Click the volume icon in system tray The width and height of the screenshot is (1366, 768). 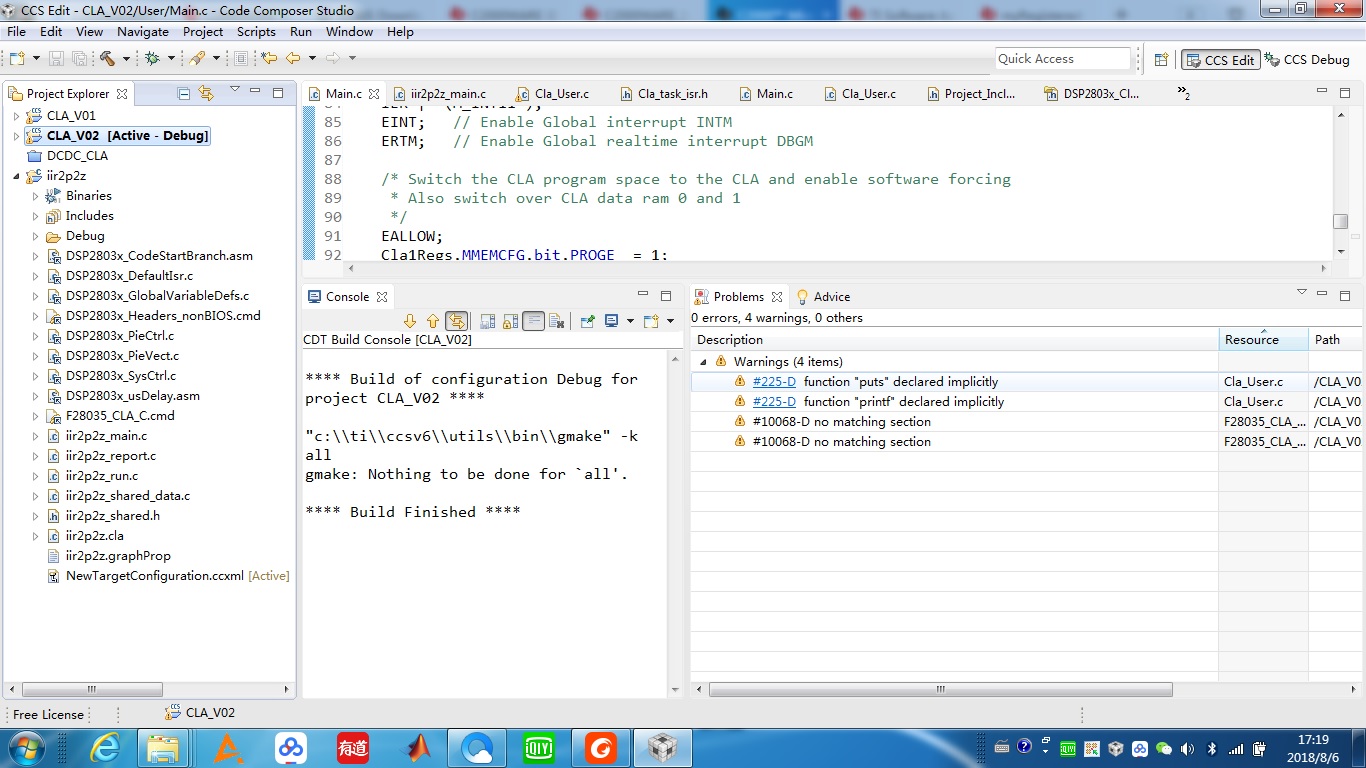pyautogui.click(x=1187, y=748)
